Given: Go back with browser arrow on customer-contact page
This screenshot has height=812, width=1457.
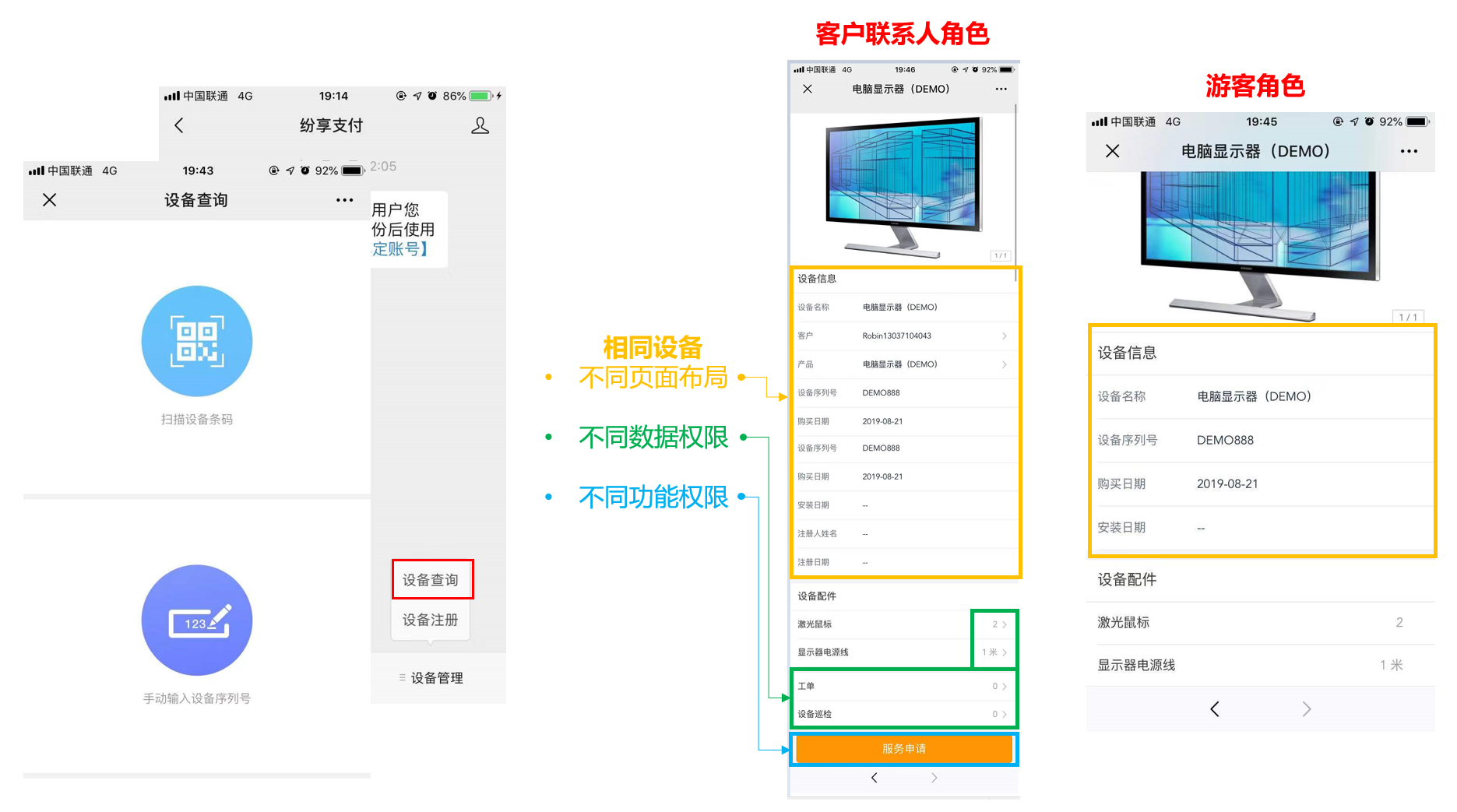Looking at the screenshot, I should 875,778.
